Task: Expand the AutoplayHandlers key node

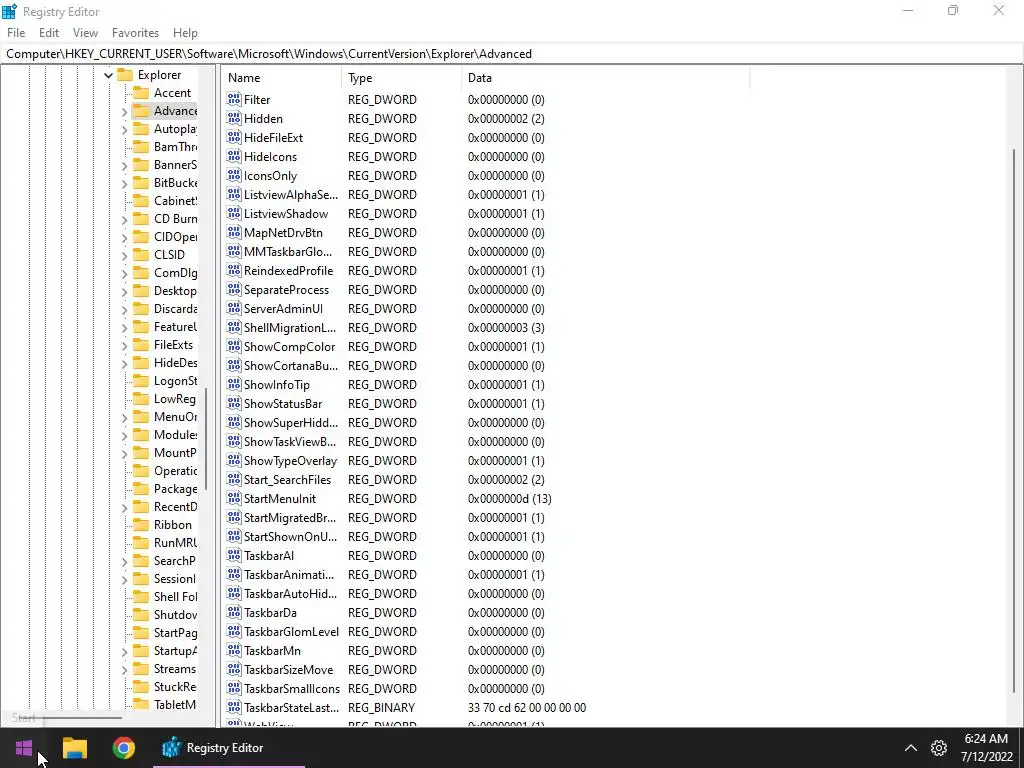Action: 124,129
